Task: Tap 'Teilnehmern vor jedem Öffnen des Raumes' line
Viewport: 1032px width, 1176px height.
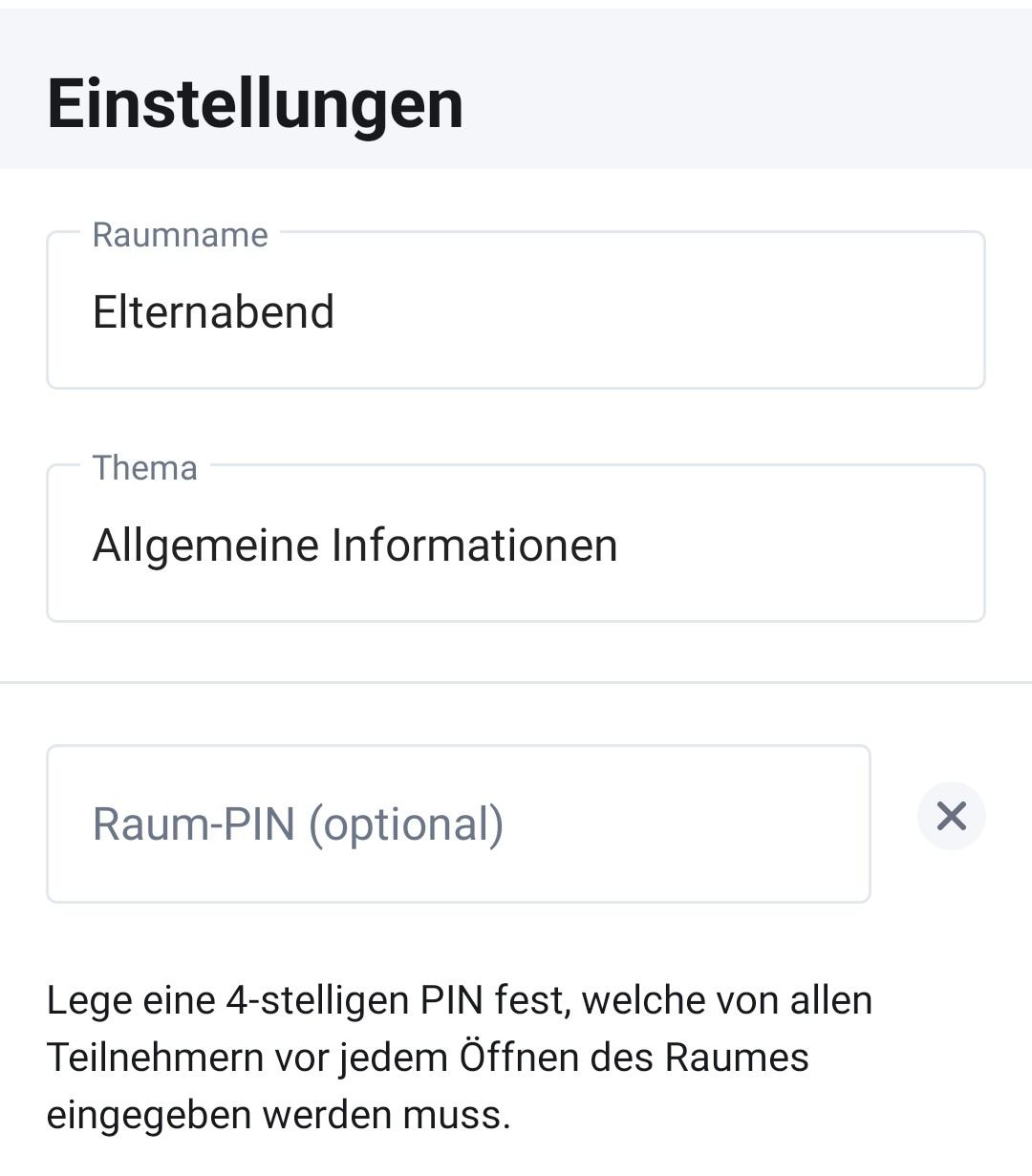Action: pos(427,1058)
